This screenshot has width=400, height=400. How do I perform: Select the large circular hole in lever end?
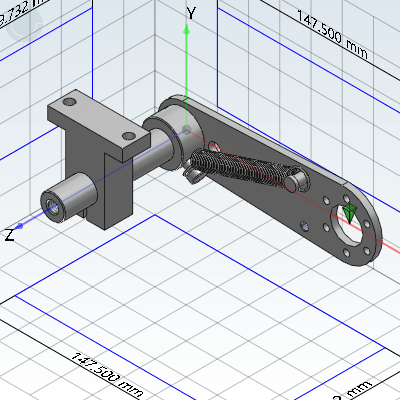[x=347, y=225]
